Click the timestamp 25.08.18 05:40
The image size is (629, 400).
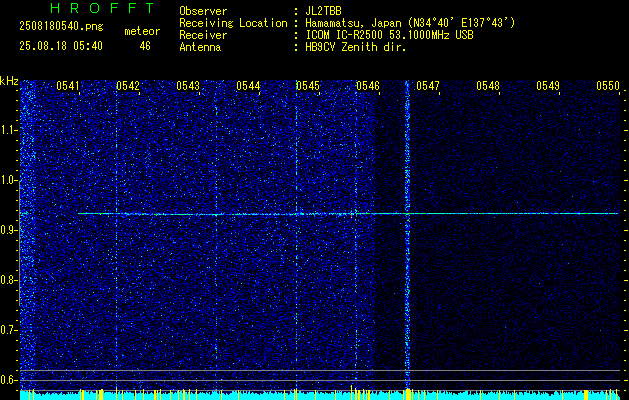pos(61,46)
